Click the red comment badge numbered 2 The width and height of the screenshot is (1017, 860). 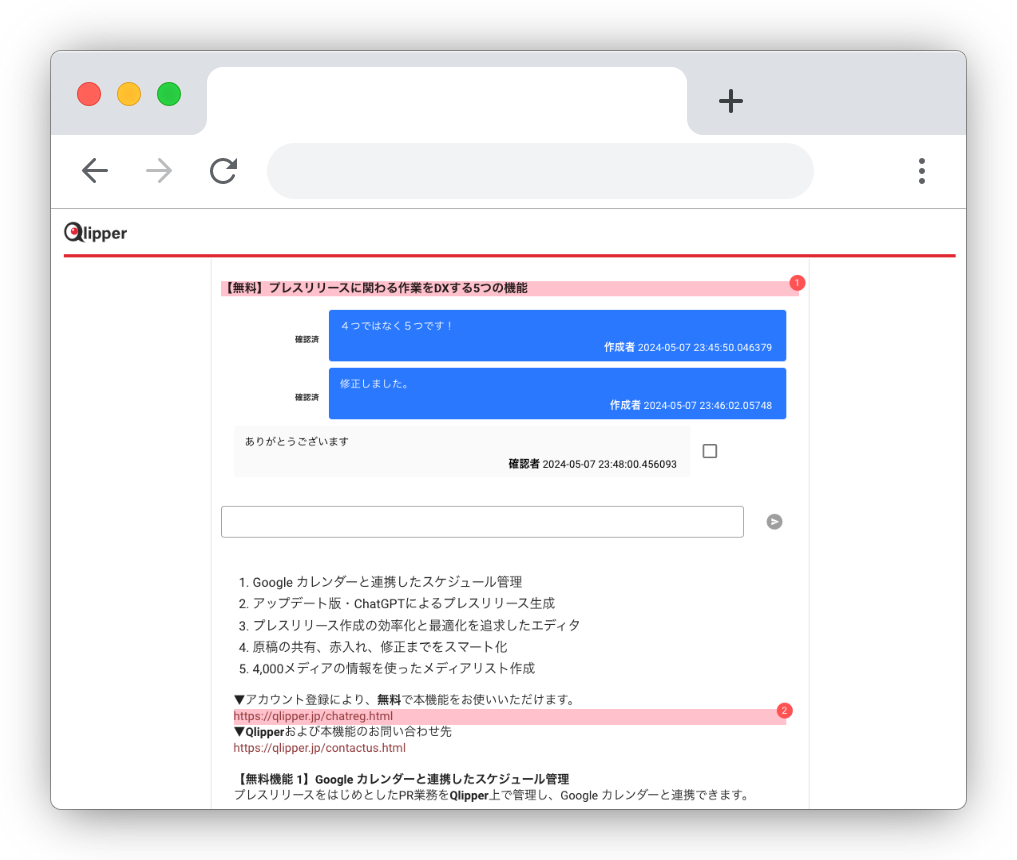pos(785,711)
